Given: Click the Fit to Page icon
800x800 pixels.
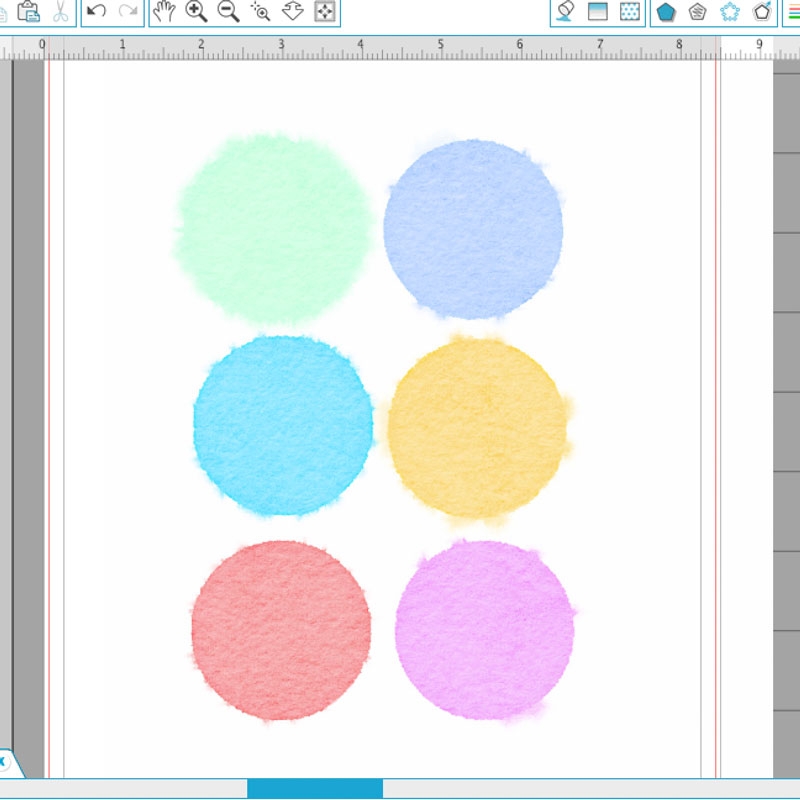Looking at the screenshot, I should [x=325, y=11].
